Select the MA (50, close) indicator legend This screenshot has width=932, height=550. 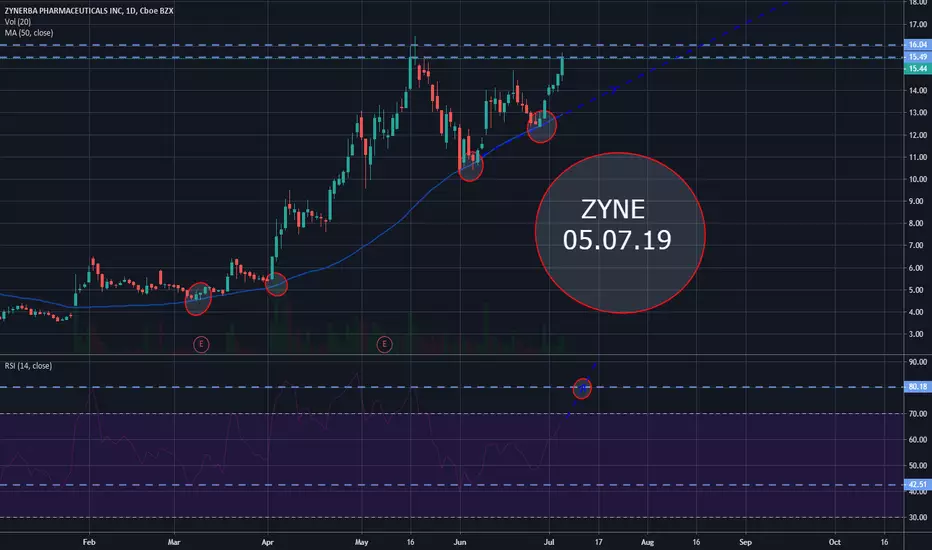[29, 33]
